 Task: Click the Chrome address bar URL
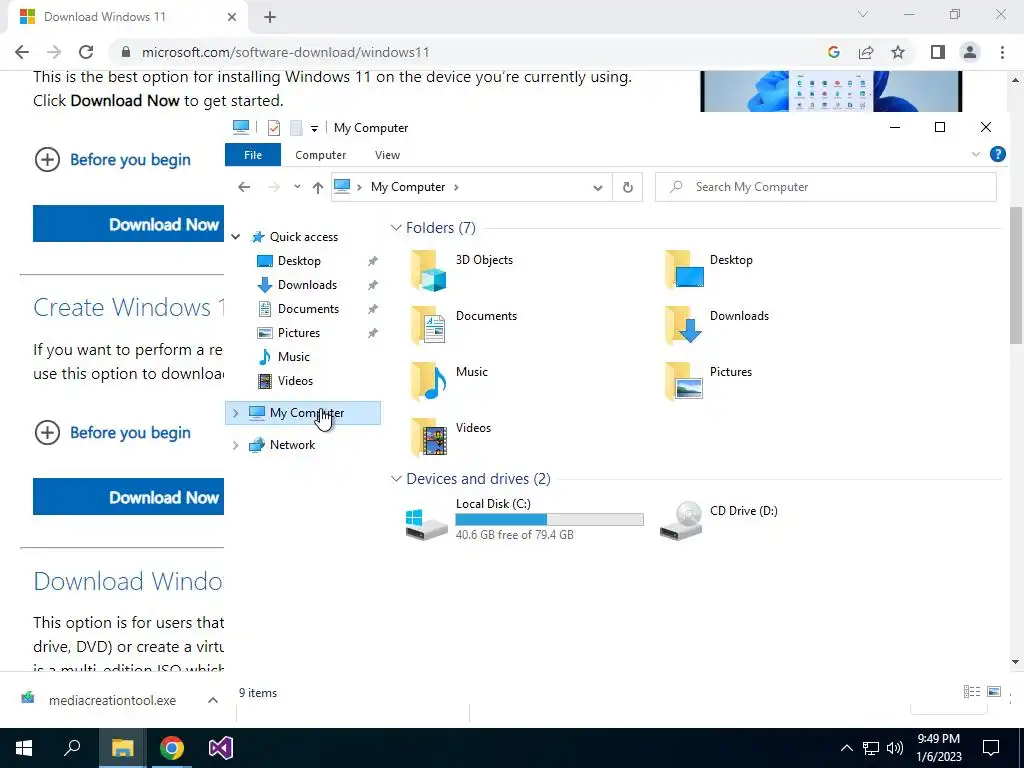click(285, 52)
